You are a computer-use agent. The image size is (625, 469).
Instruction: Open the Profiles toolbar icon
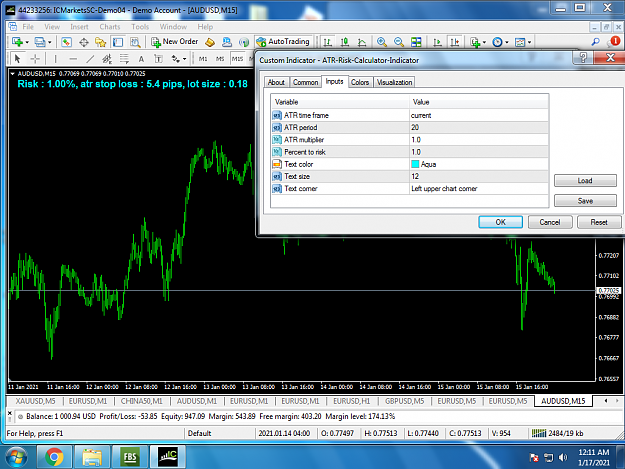[x=40, y=42]
